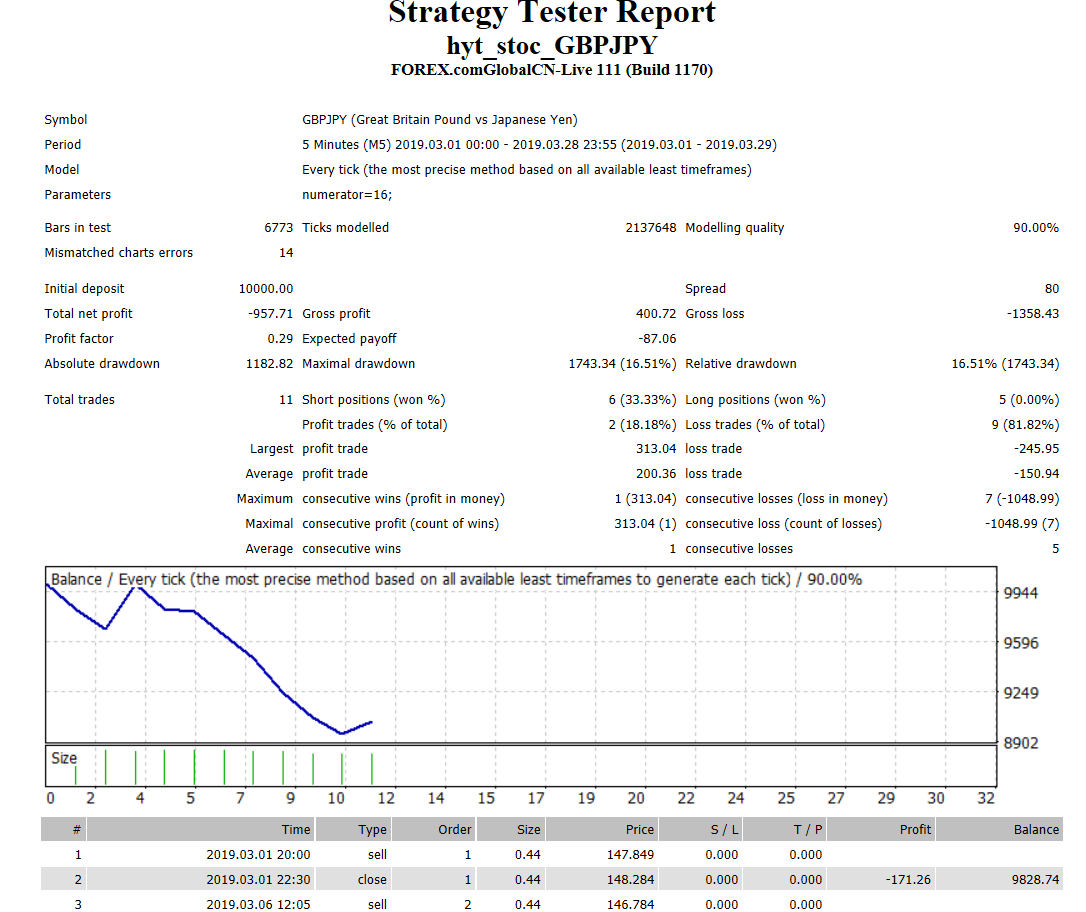The image size is (1086, 912).
Task: Click time cell 2019.03.01 20:00
Action: coord(258,855)
